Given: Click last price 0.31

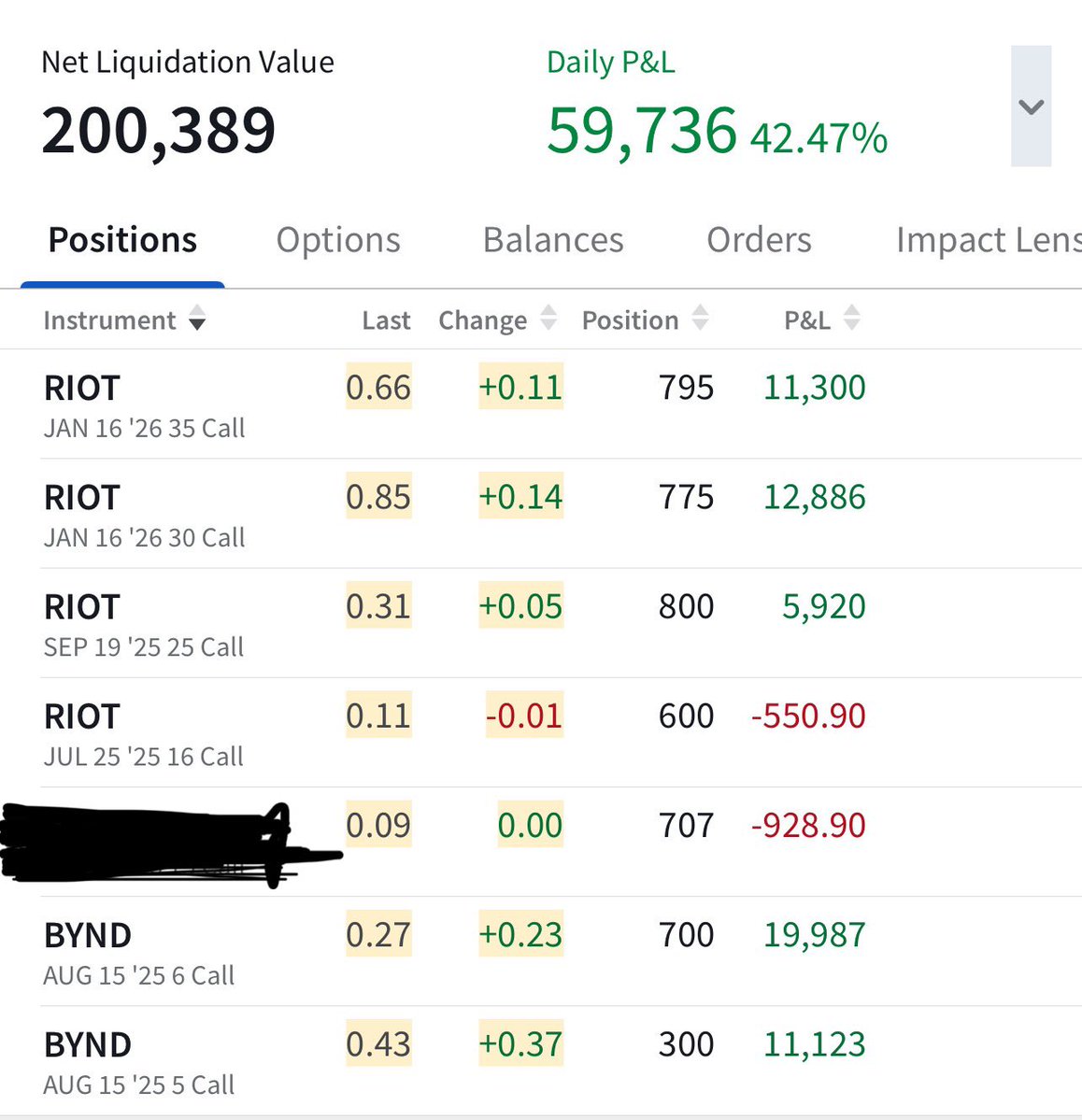Looking at the screenshot, I should [378, 605].
